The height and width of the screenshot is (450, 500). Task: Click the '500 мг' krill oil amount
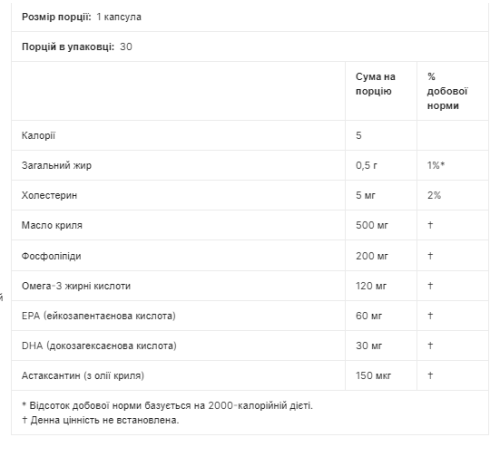(x=372, y=225)
